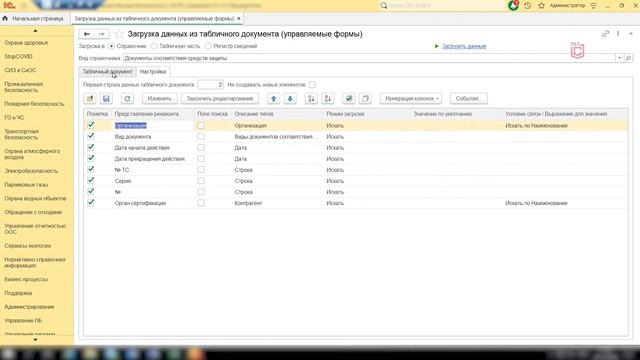Add form to favorites with star icon
Image resolution: width=640 pixels, height=360 pixels.
click(x=119, y=34)
